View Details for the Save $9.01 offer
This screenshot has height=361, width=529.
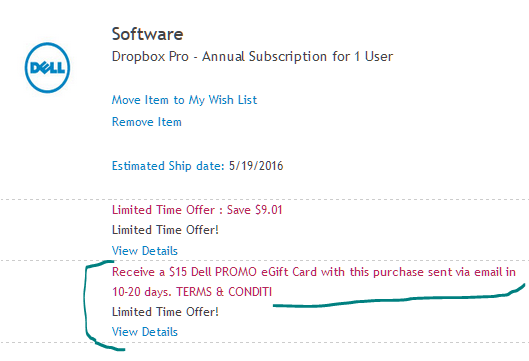click(x=145, y=251)
